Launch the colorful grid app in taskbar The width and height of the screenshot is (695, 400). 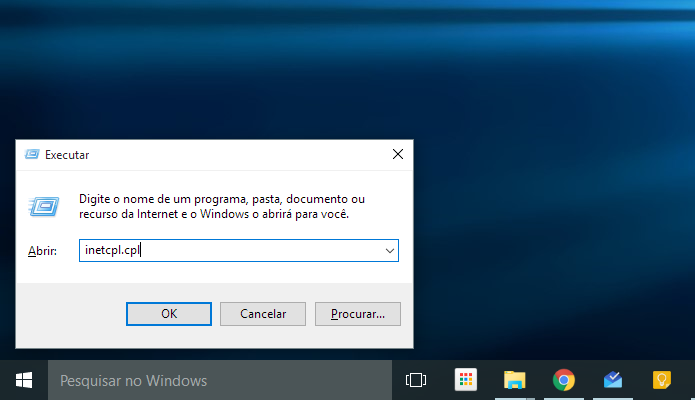pos(465,380)
